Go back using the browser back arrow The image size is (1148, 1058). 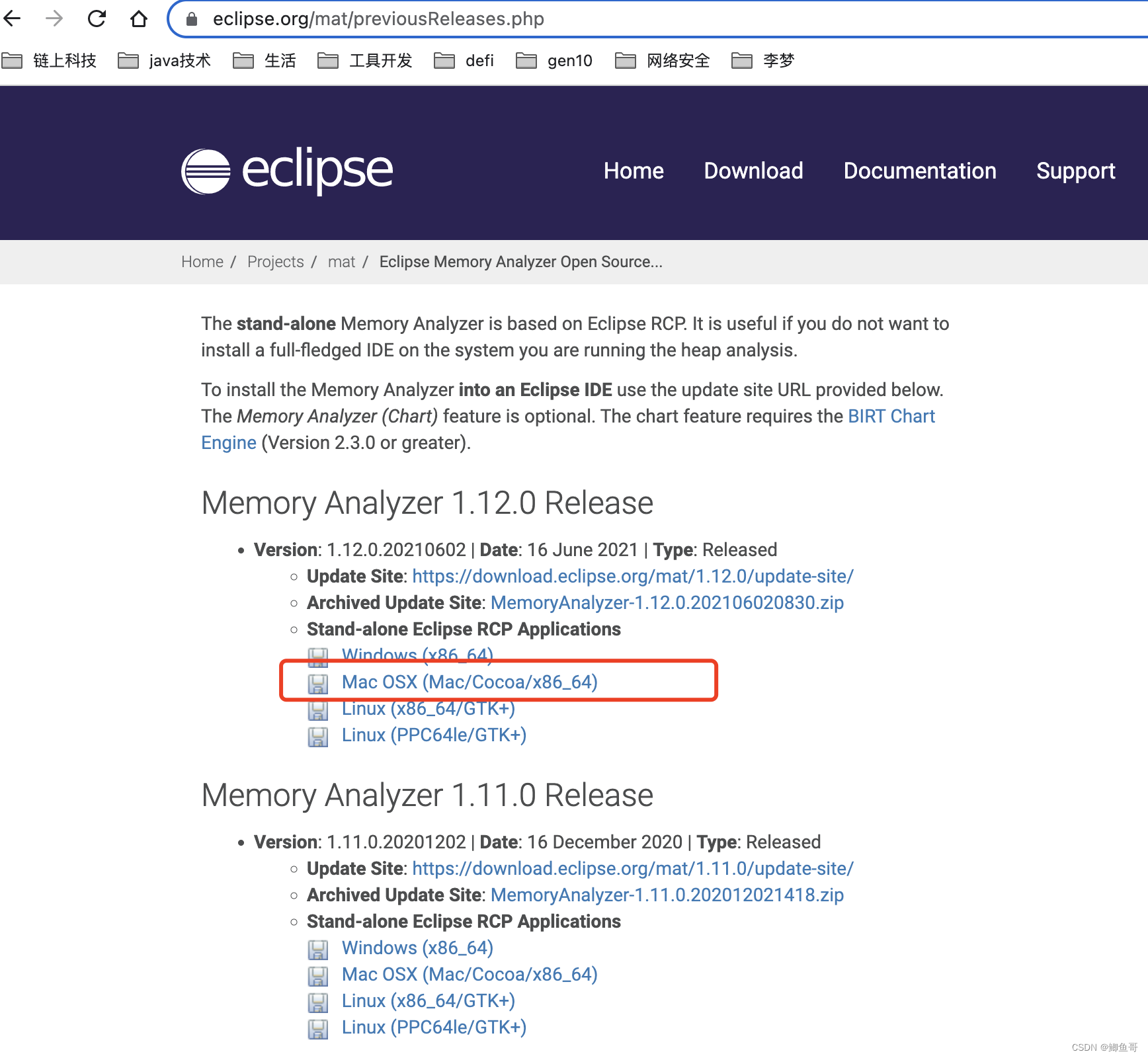[12, 19]
